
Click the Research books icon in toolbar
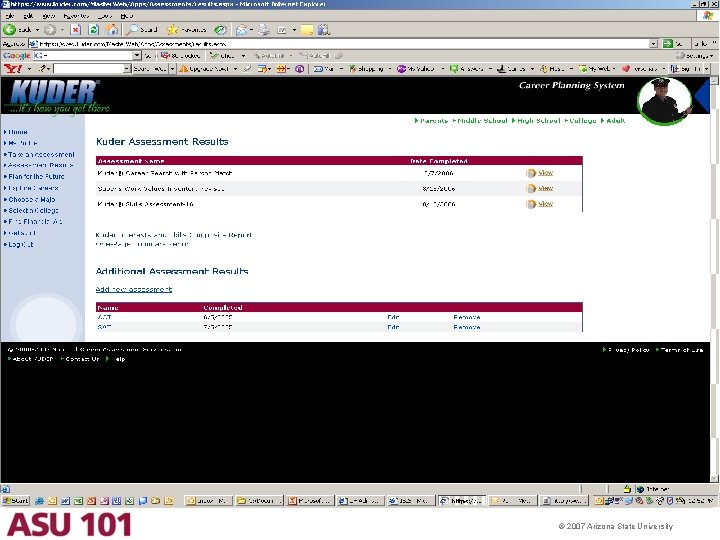[324, 30]
